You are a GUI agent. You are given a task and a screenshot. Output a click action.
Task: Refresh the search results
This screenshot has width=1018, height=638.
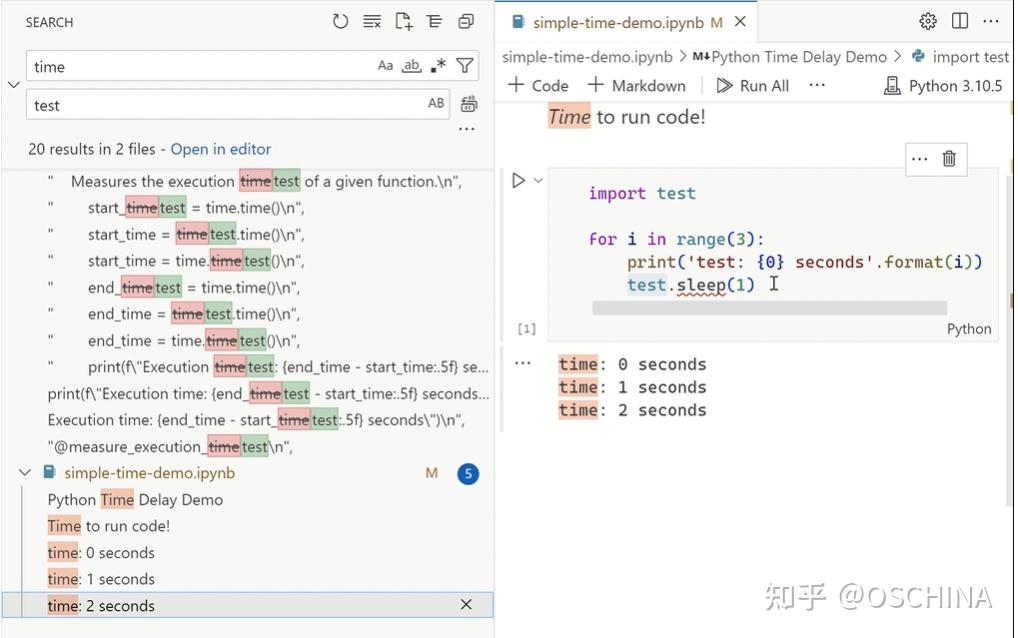coord(339,21)
